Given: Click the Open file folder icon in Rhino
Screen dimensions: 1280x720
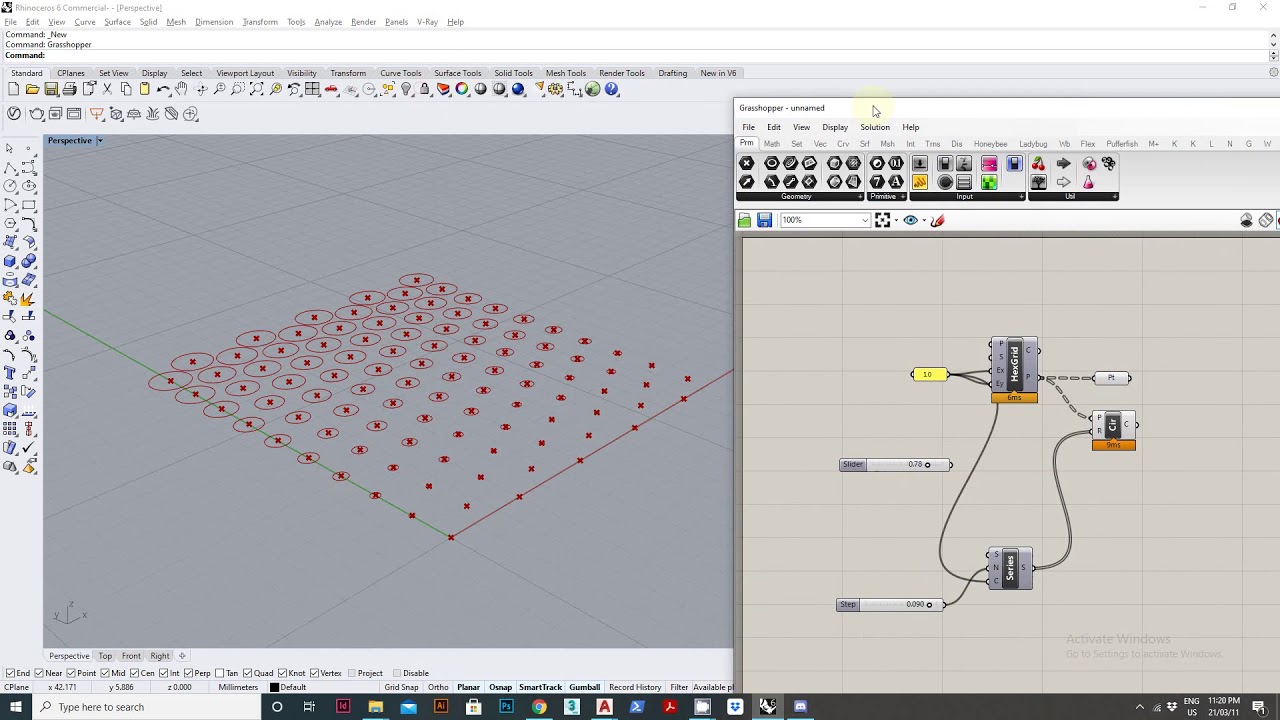Looking at the screenshot, I should click(32, 89).
